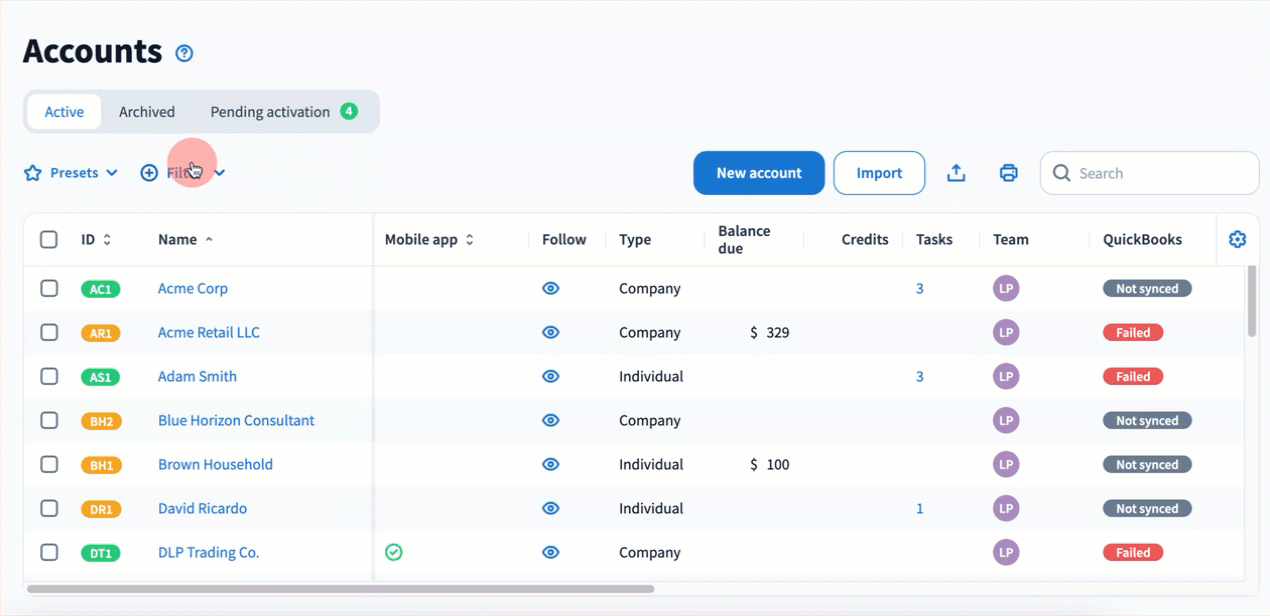Click the LP team avatar for Acme Corp
The width and height of the screenshot is (1270, 616).
(1006, 289)
